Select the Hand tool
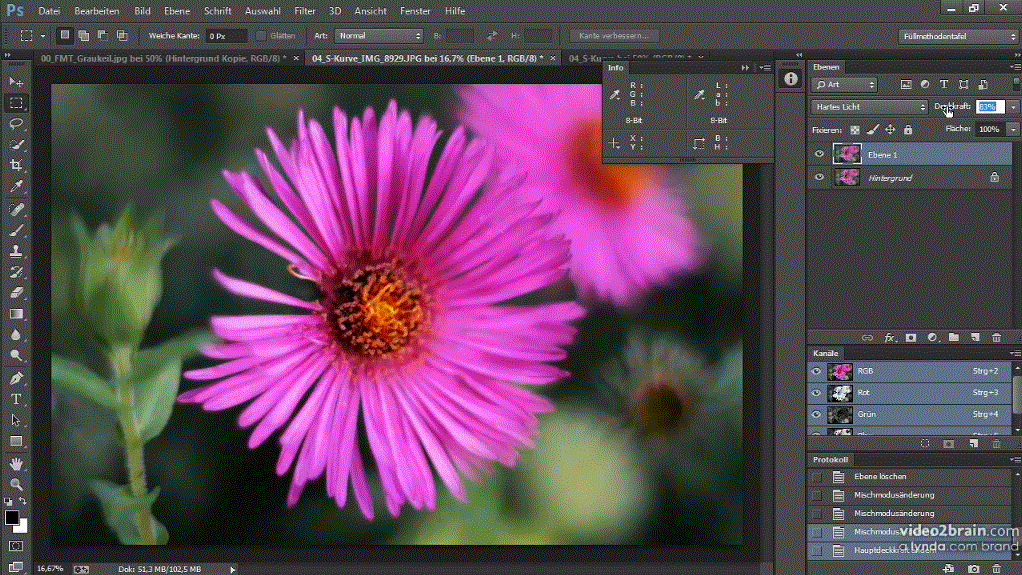Image resolution: width=1022 pixels, height=575 pixels. click(x=16, y=464)
